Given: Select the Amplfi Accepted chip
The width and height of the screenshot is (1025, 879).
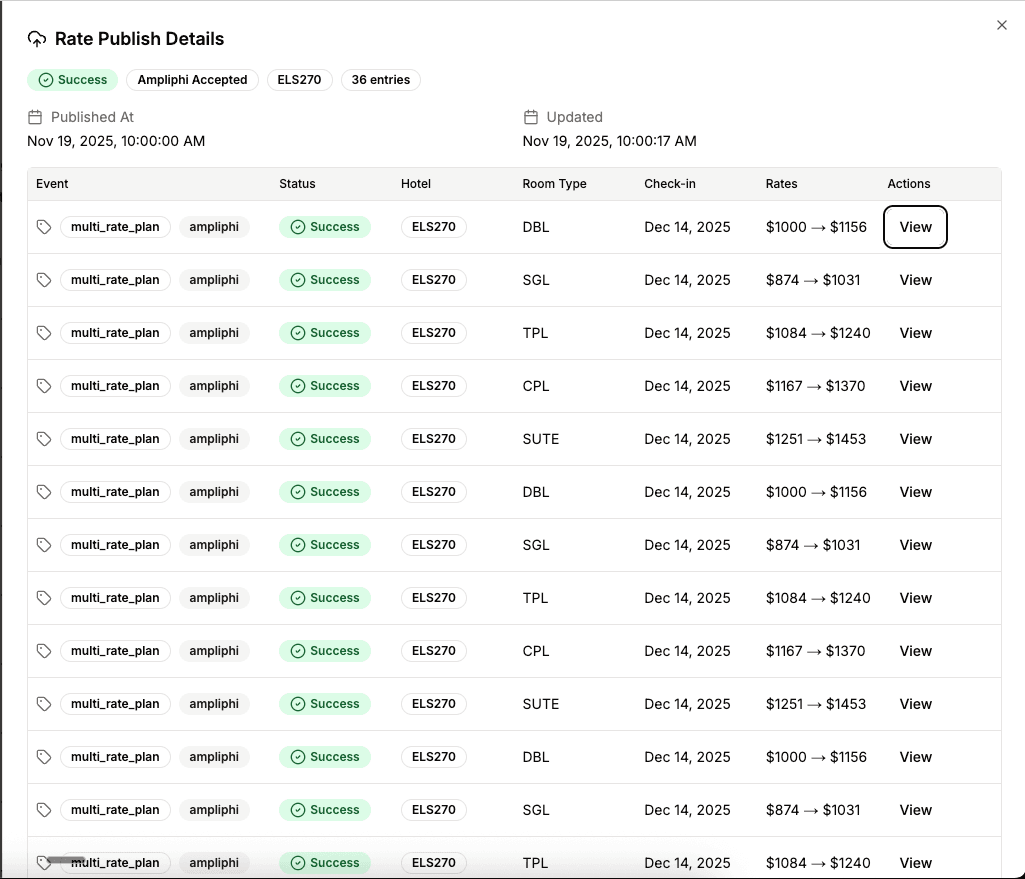Looking at the screenshot, I should [x=192, y=79].
